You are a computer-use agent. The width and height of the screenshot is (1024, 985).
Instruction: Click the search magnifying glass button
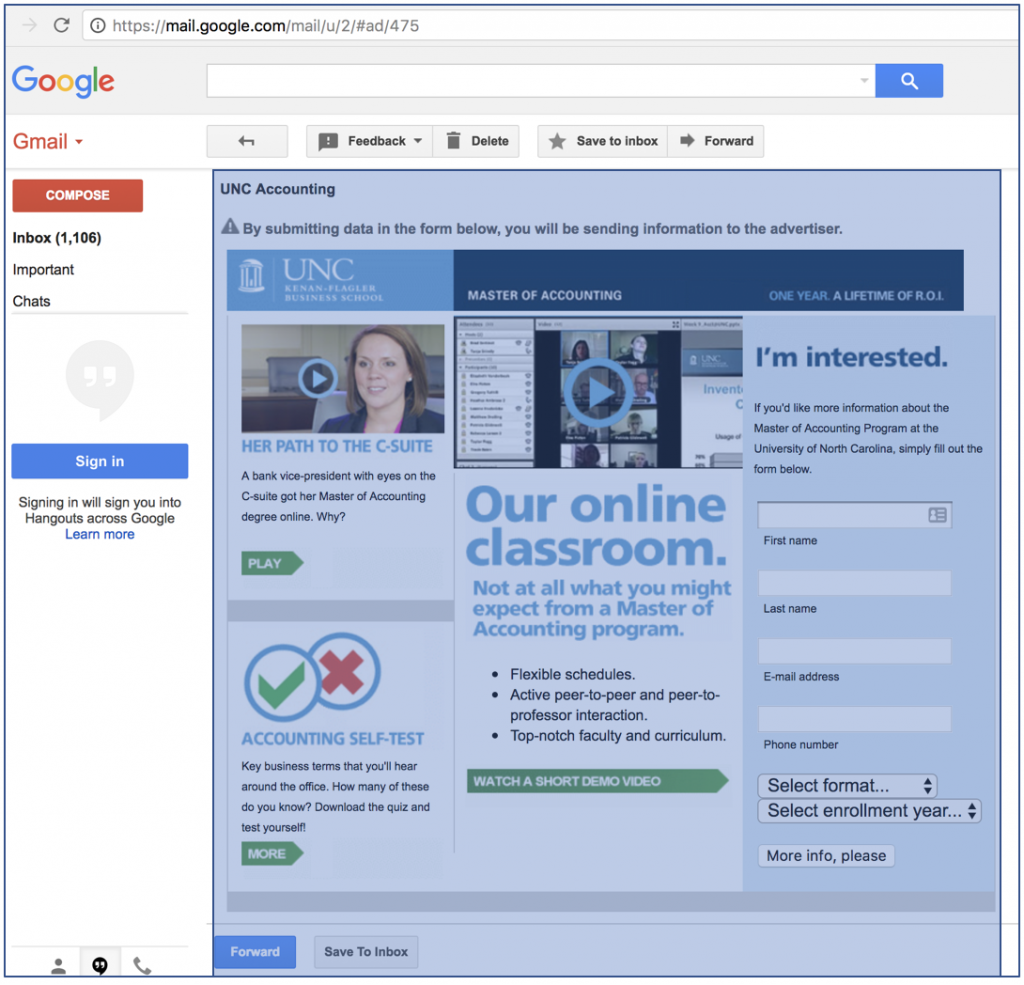click(908, 80)
